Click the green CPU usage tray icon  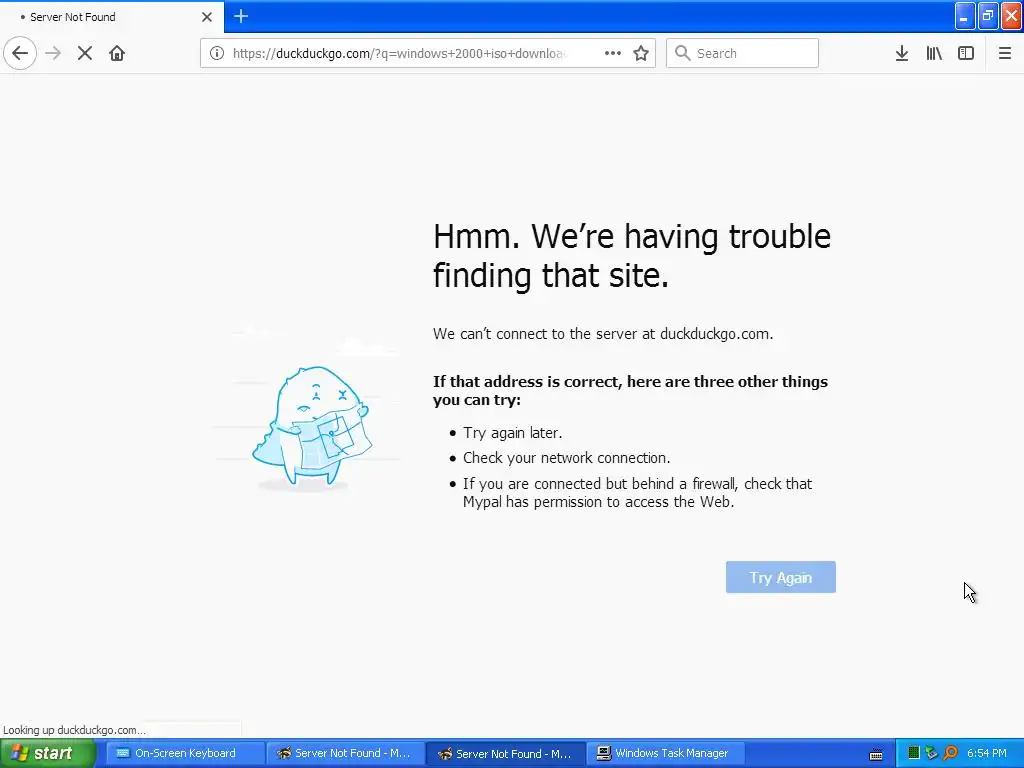pos(914,753)
